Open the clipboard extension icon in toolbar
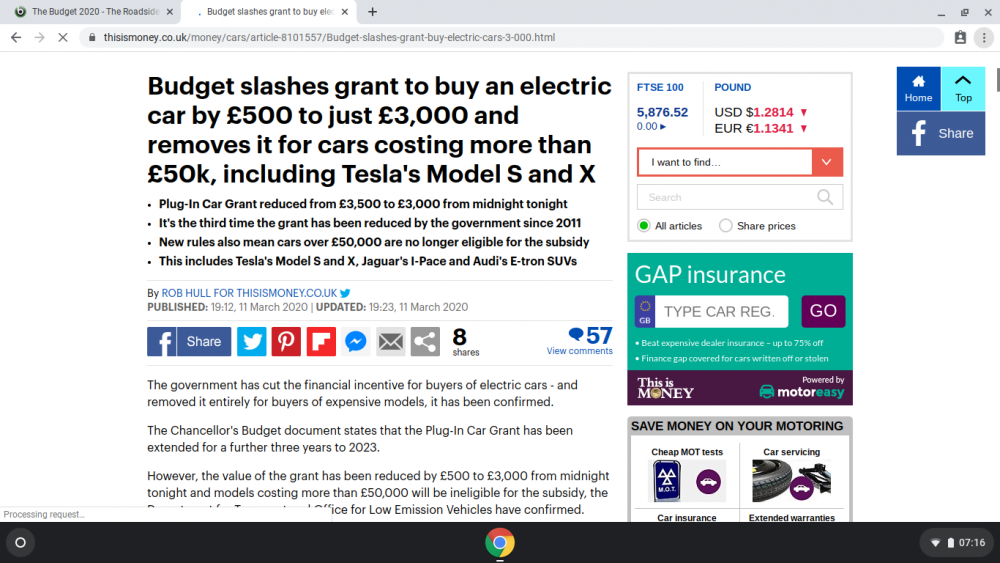 coord(960,38)
